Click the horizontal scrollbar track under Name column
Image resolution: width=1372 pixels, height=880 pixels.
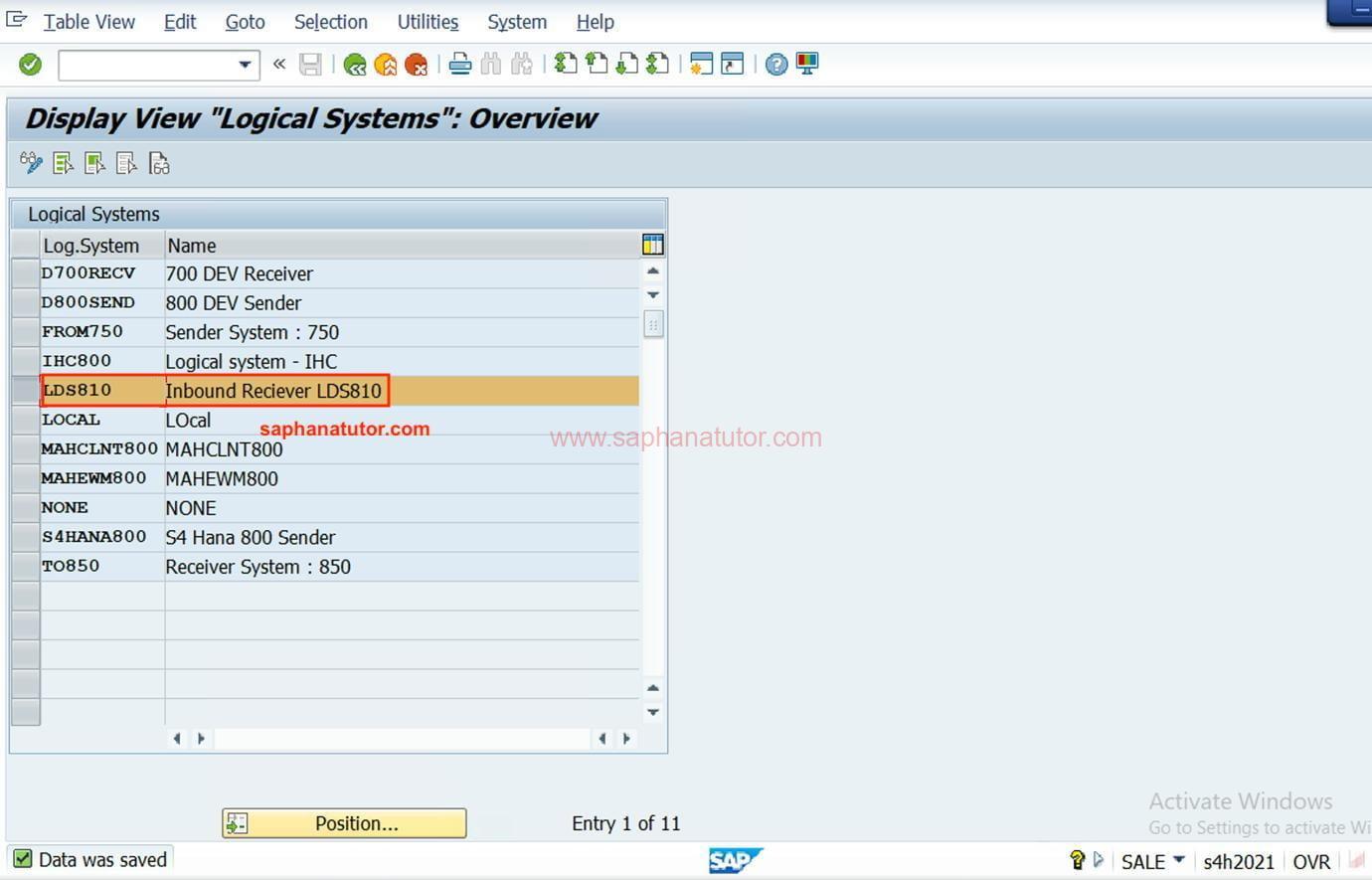coord(402,739)
